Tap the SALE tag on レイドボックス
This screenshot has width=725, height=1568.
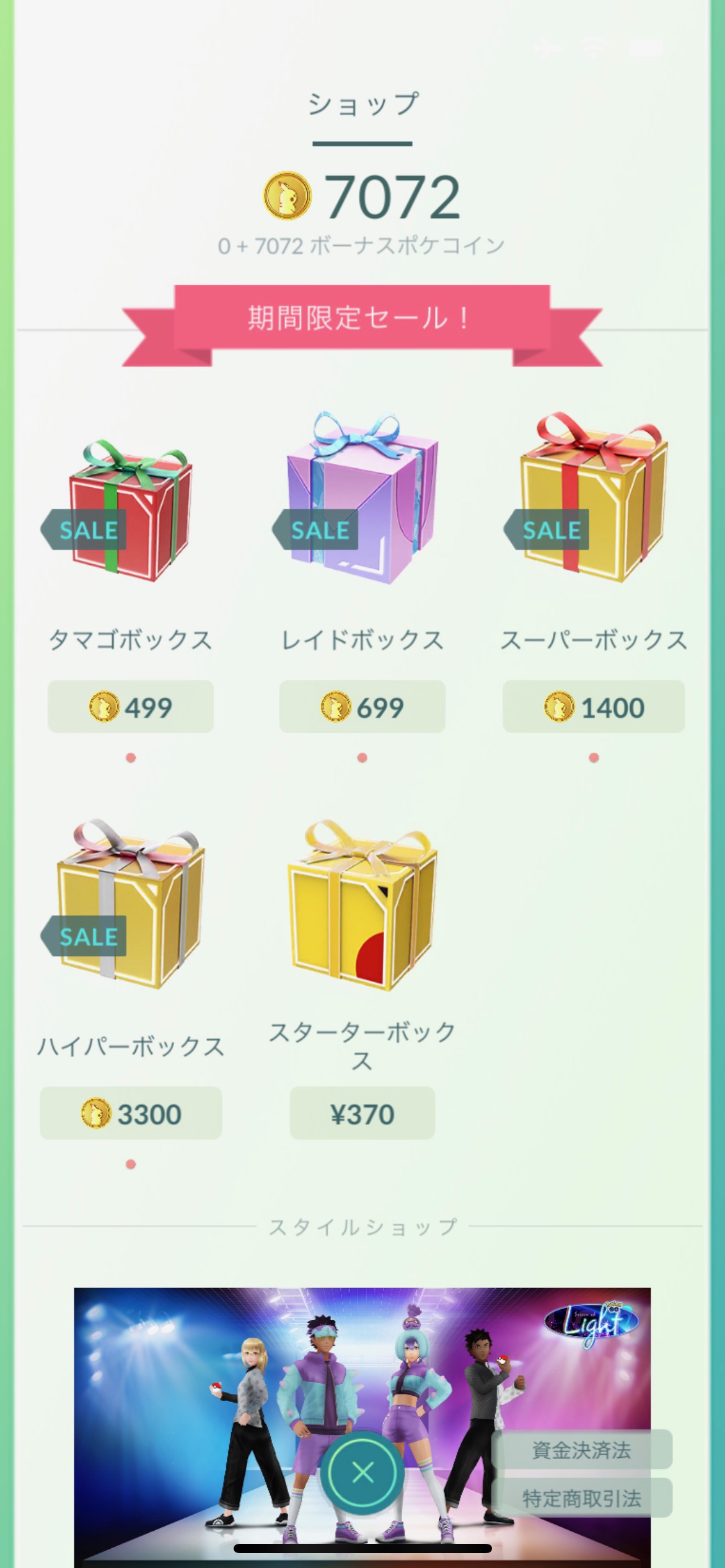pos(316,530)
